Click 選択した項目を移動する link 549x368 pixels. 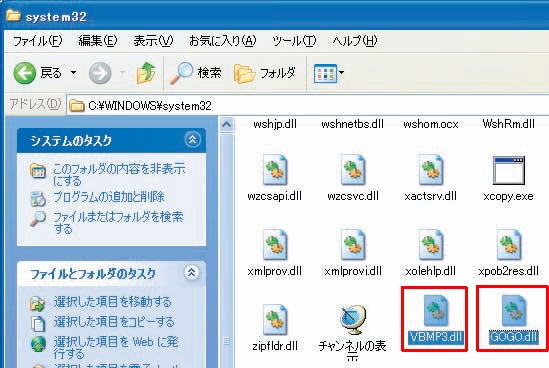112,302
